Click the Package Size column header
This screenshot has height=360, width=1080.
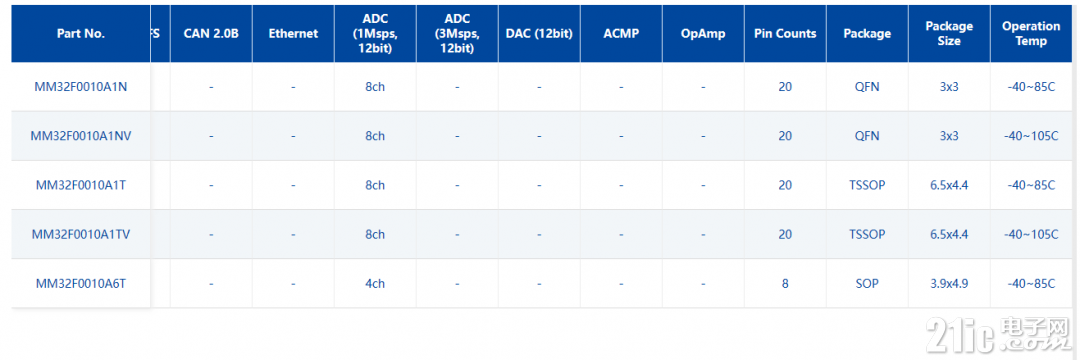[949, 34]
